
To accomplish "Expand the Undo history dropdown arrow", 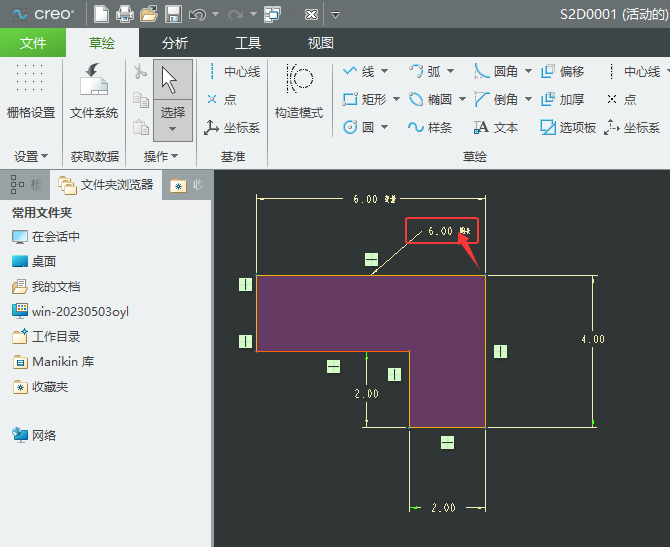I will (216, 15).
